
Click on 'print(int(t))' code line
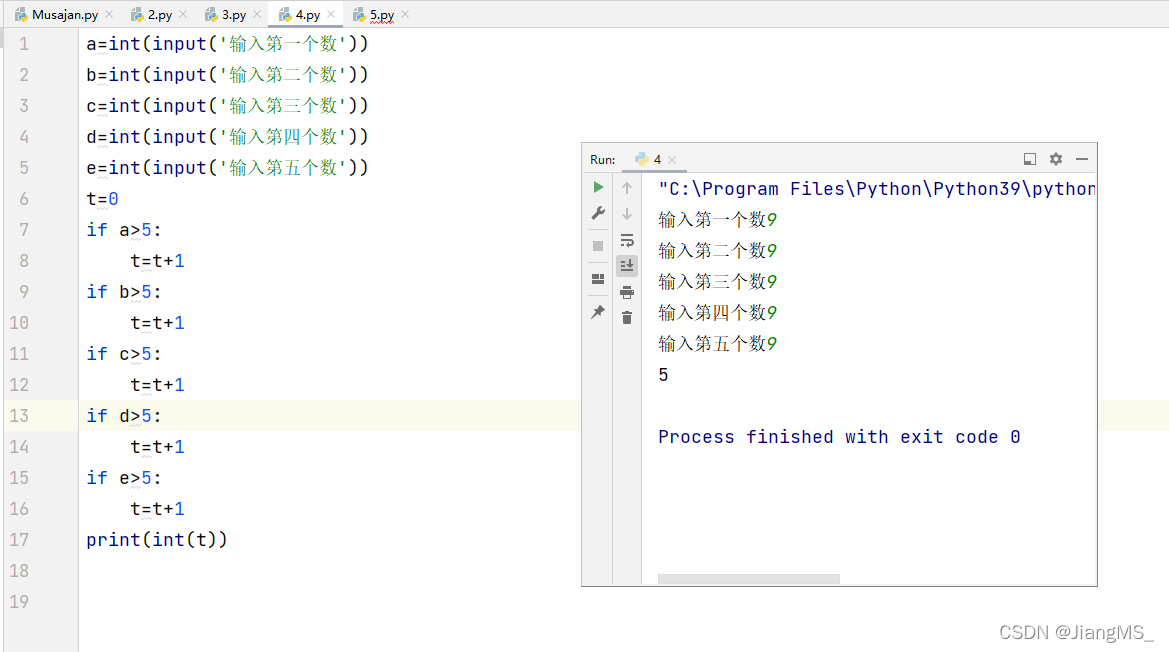[x=157, y=539]
